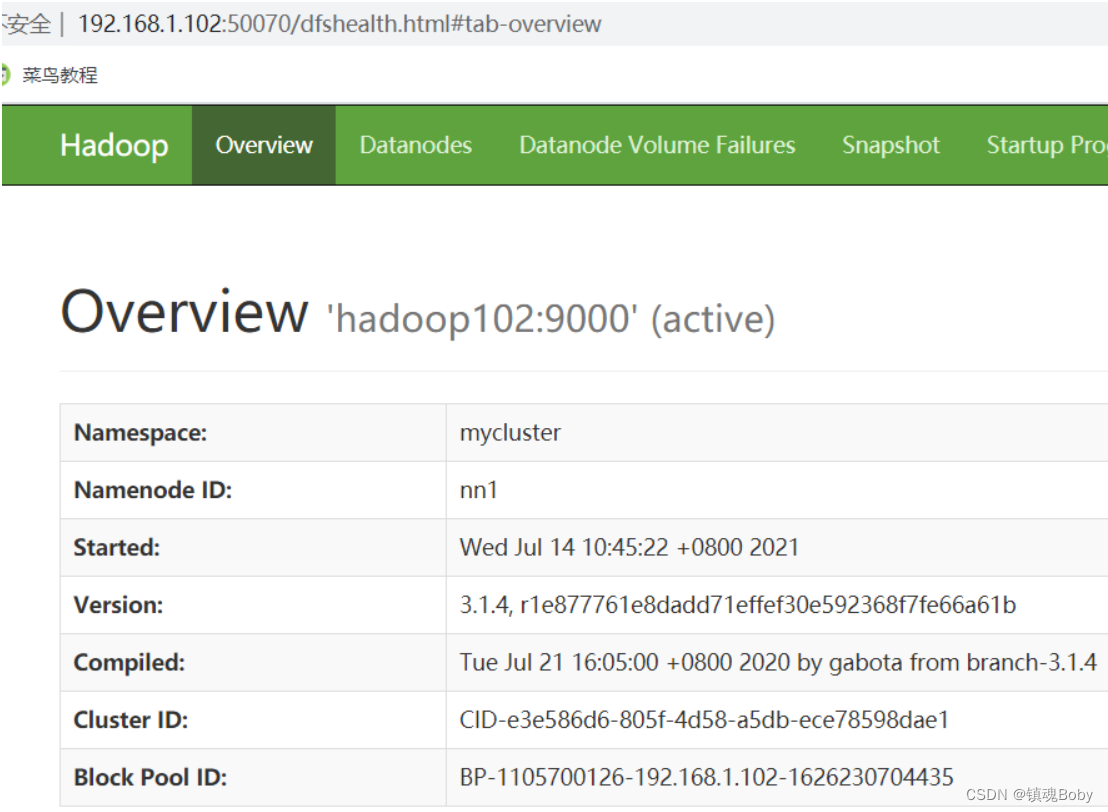Click the Started: label

tap(117, 547)
